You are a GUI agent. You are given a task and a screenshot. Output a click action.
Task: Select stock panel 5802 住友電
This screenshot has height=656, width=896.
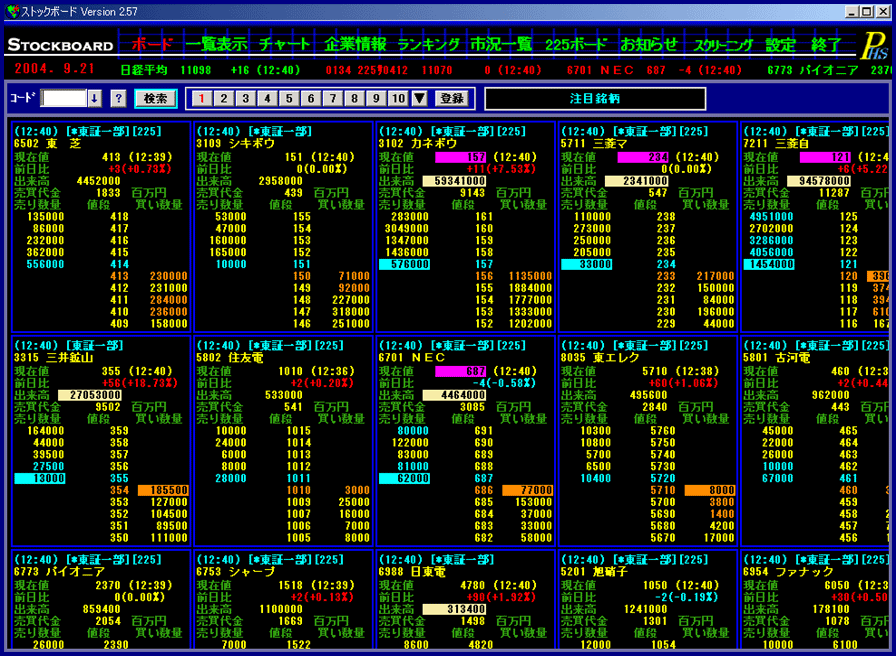tap(229, 358)
